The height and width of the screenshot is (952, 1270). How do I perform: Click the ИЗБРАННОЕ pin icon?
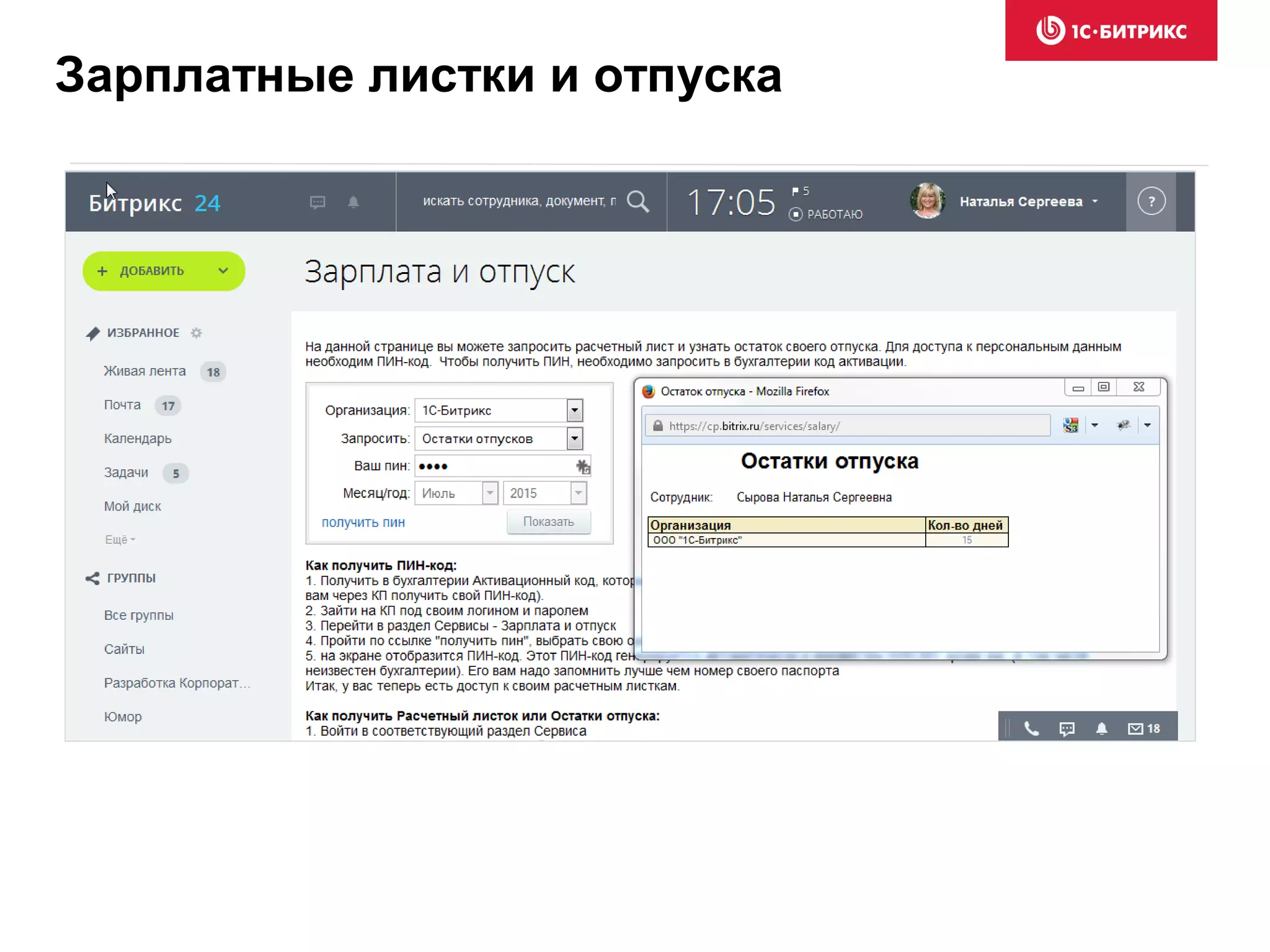point(92,333)
